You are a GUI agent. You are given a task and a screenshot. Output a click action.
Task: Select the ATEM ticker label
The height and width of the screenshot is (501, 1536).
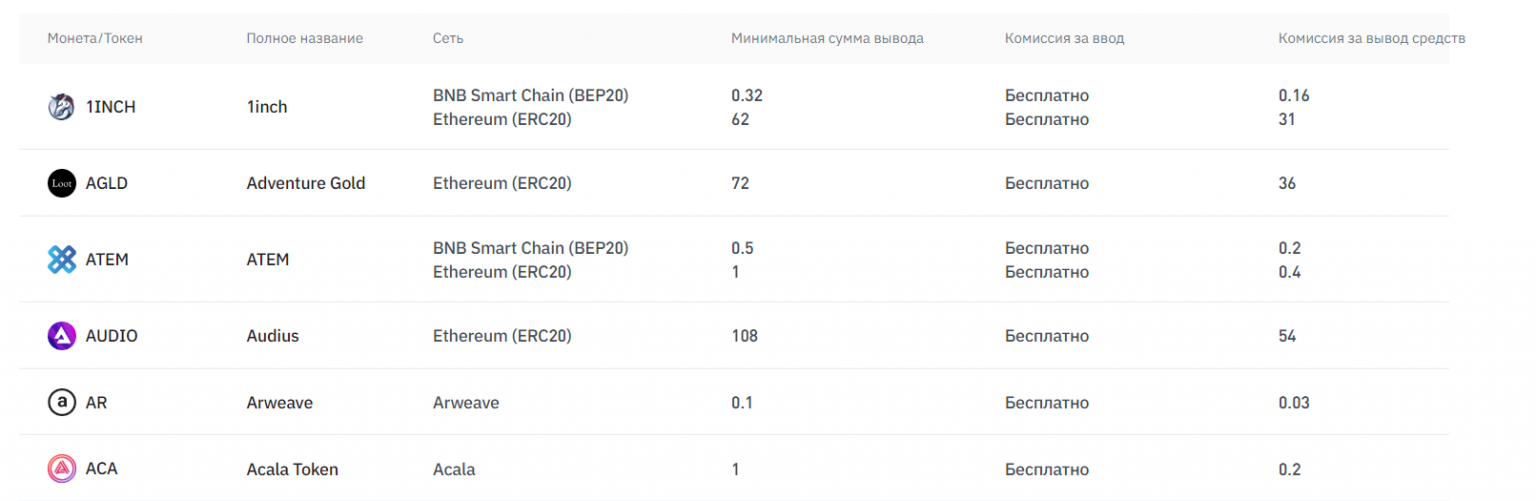pos(108,260)
